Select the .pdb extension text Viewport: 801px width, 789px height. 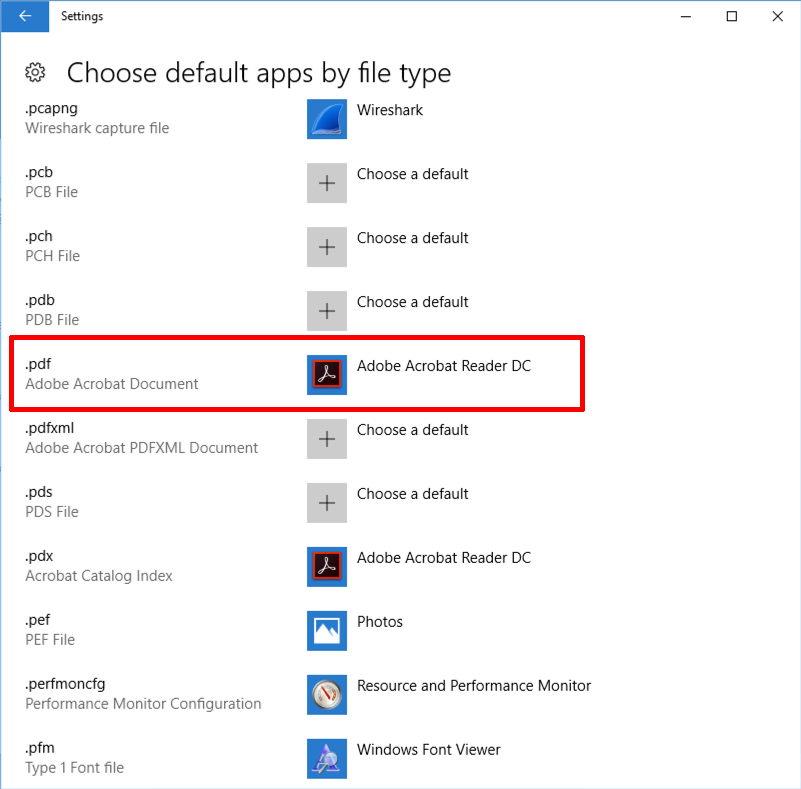click(x=40, y=300)
